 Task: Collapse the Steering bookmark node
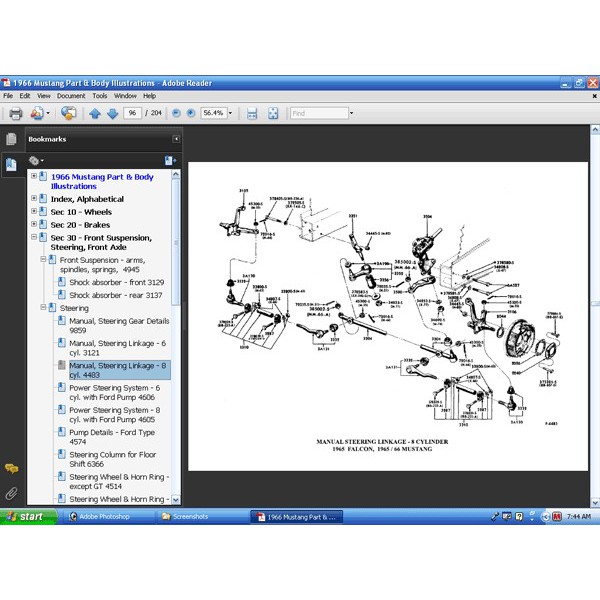tap(43, 307)
